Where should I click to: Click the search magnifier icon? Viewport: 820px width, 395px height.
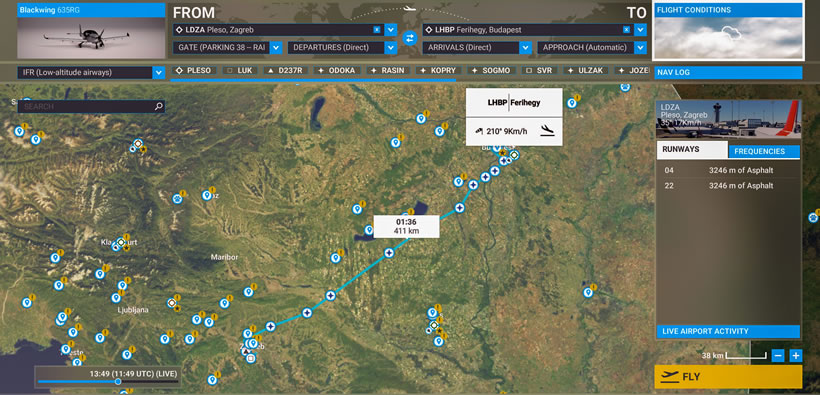pos(159,107)
